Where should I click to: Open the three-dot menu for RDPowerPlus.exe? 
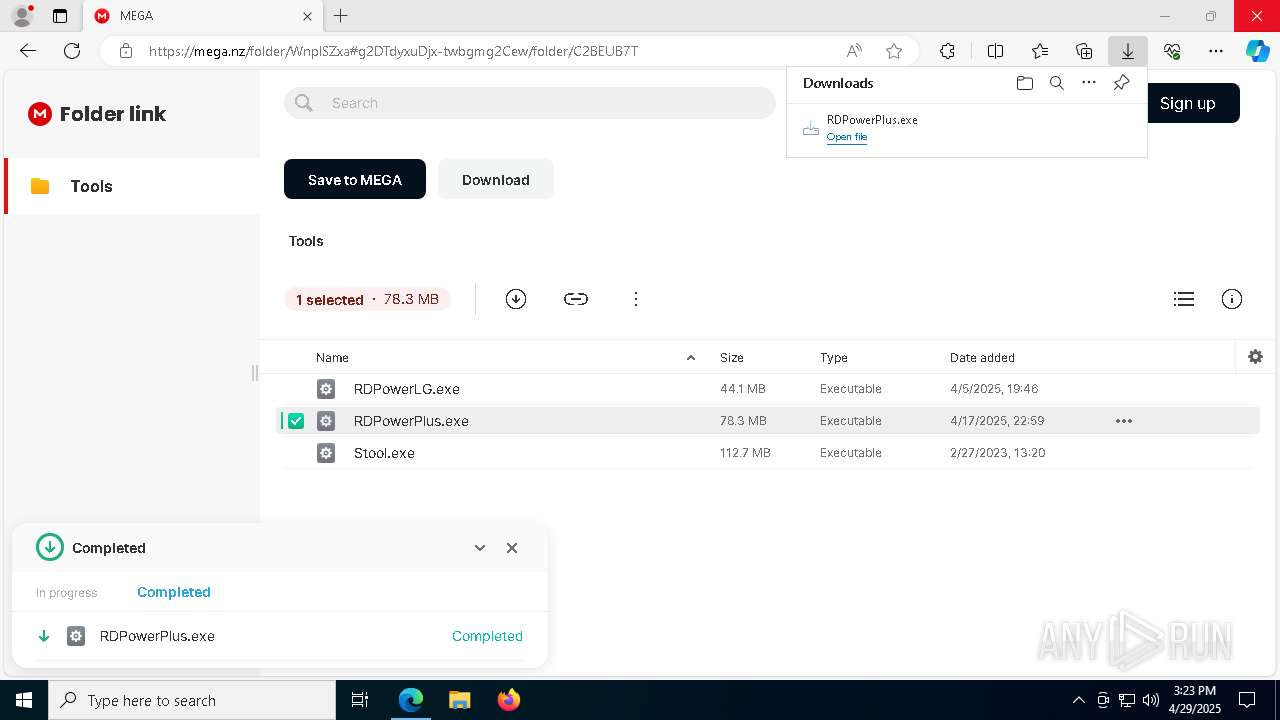click(1124, 421)
